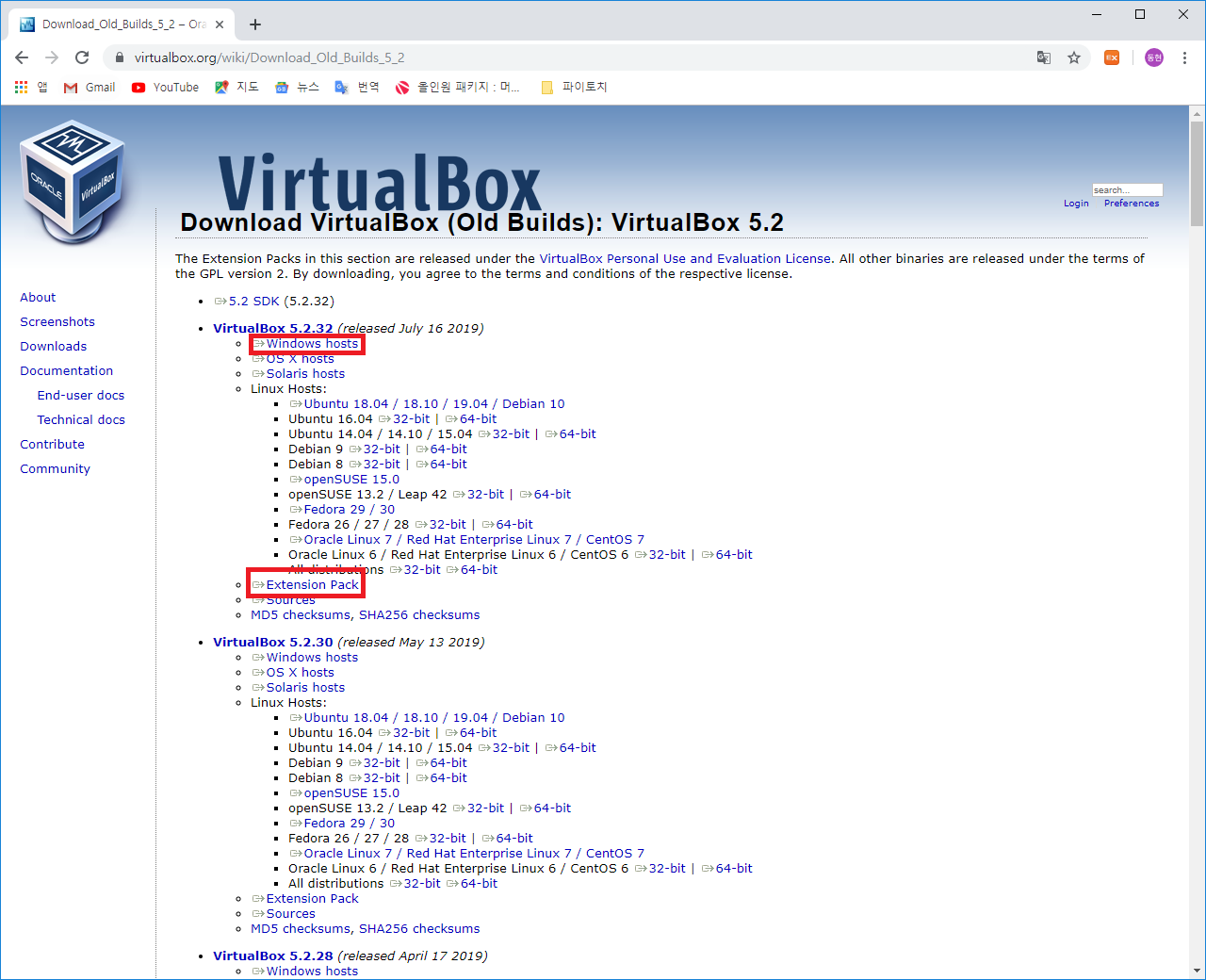Close the Download_Old_Builds_5_2 tab
Image resolution: width=1206 pixels, height=980 pixels.
pyautogui.click(x=220, y=24)
